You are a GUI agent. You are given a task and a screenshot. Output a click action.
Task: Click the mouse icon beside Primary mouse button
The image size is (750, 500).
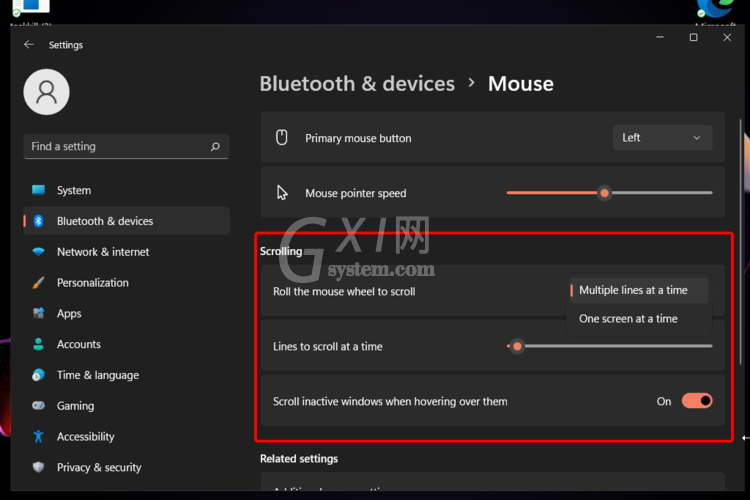tap(282, 137)
